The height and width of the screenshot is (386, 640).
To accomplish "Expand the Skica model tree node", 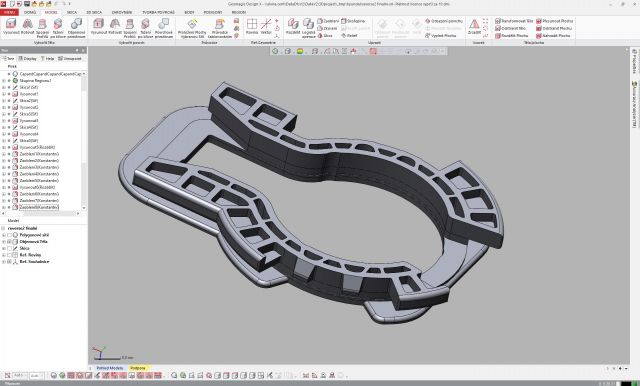I will click(4, 248).
